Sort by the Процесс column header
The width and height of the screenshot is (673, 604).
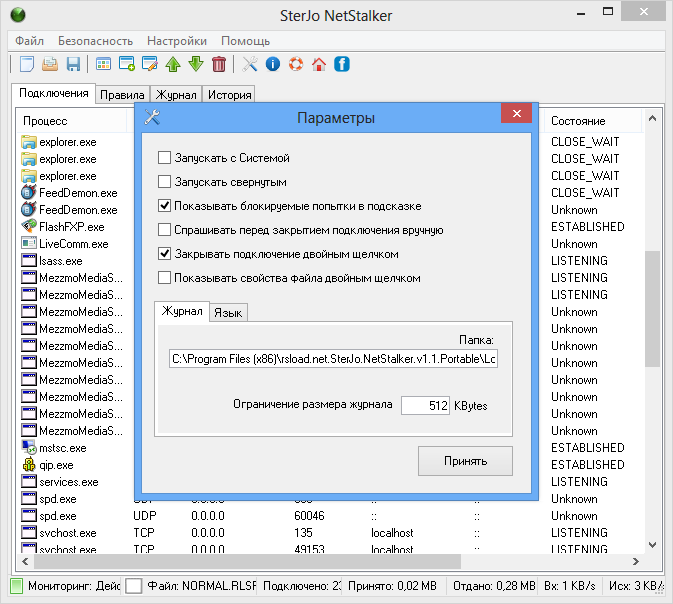click(72, 121)
